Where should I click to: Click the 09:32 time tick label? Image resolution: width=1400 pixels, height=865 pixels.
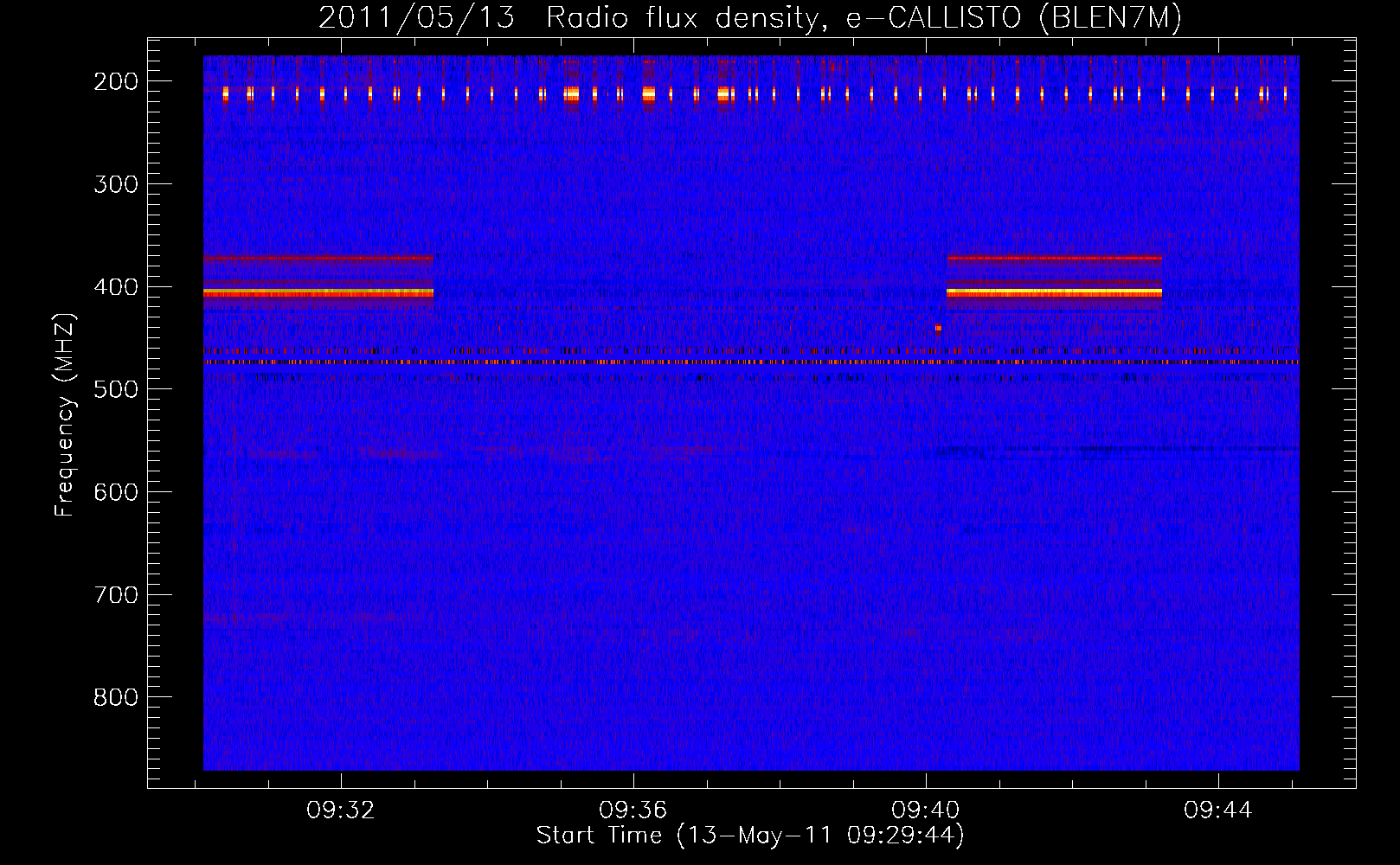(x=341, y=811)
